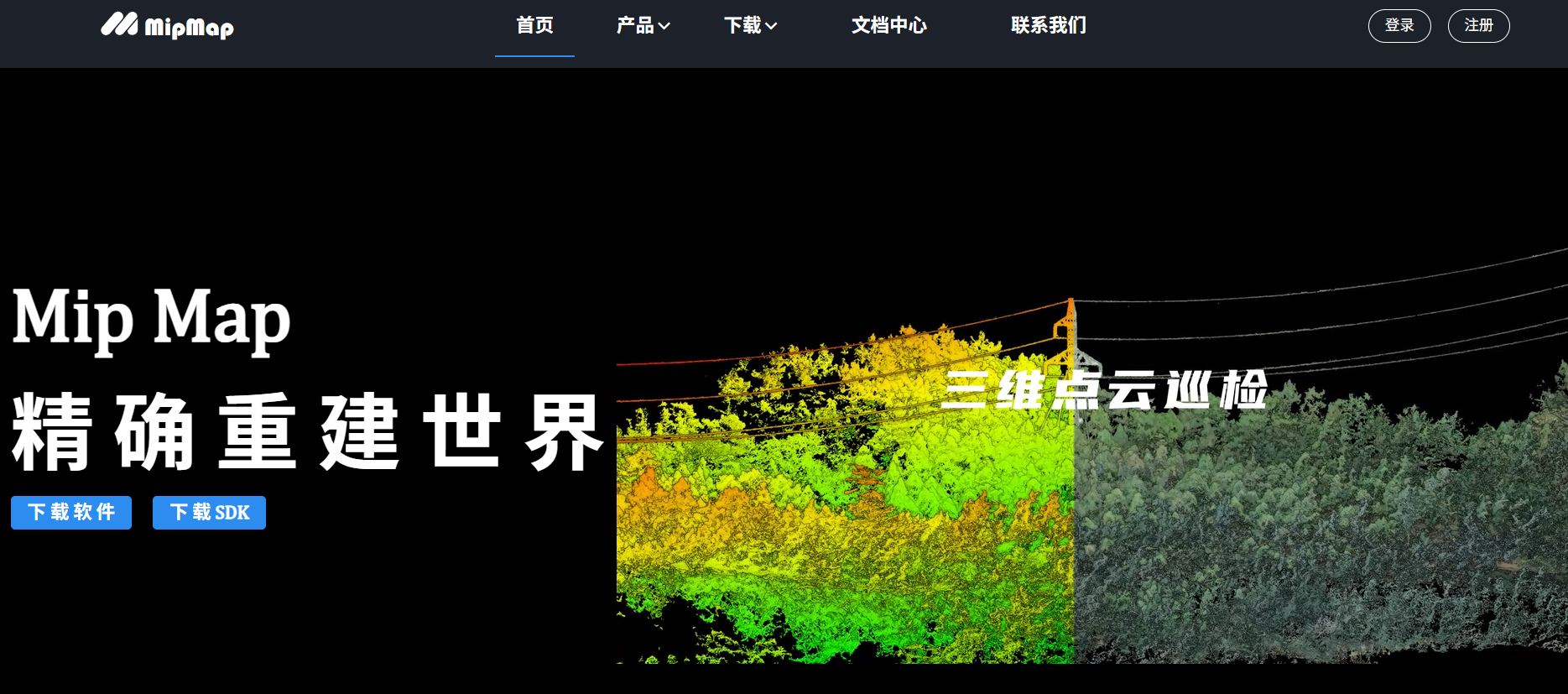The height and width of the screenshot is (694, 1568).
Task: Click the 登录 button
Action: click(x=1399, y=26)
